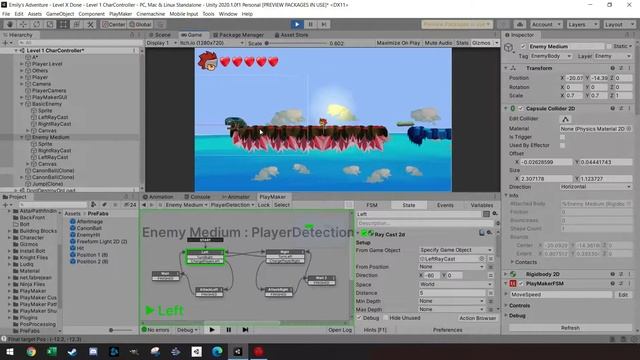This screenshot has height=360, width=640.
Task: Collapse Transform component foldout
Action: [x=506, y=68]
